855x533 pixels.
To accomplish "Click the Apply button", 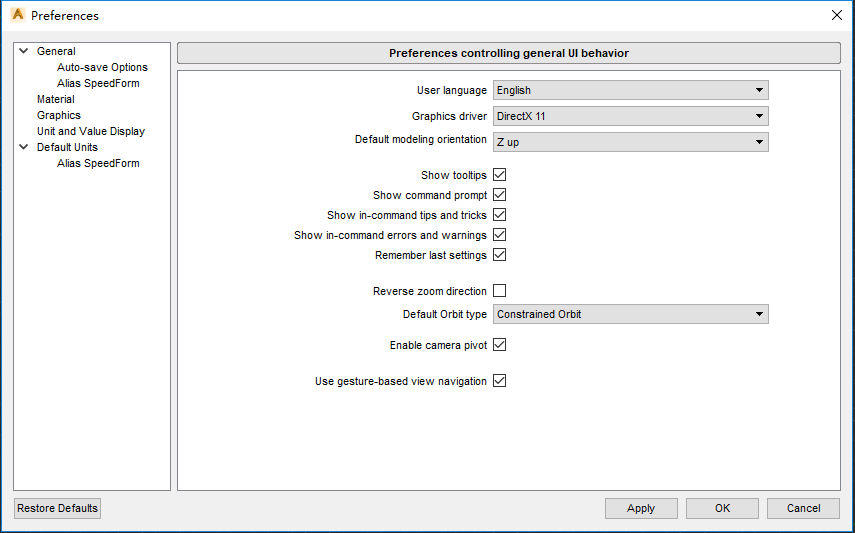I will pyautogui.click(x=641, y=508).
